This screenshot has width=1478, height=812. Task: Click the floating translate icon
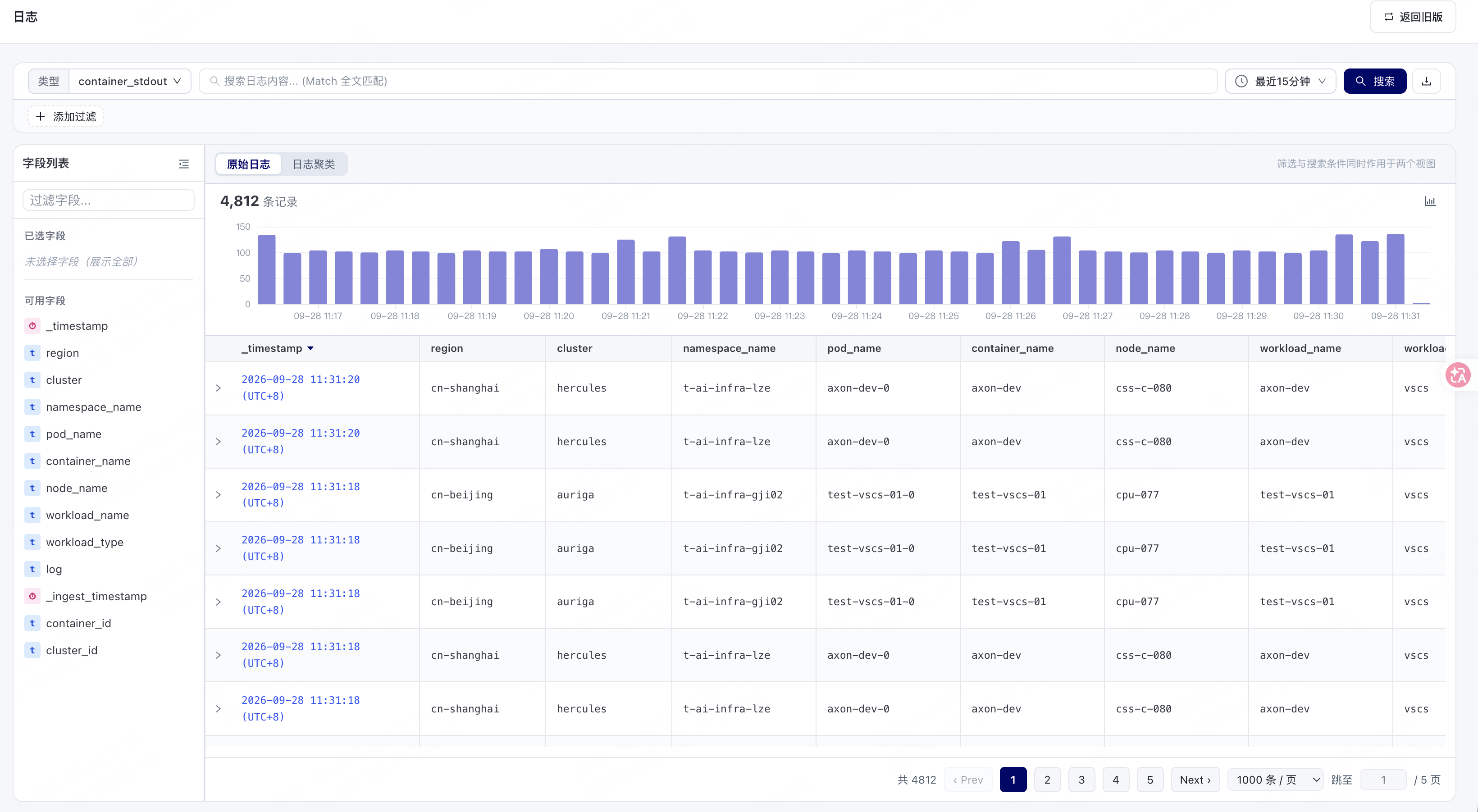tap(1458, 375)
